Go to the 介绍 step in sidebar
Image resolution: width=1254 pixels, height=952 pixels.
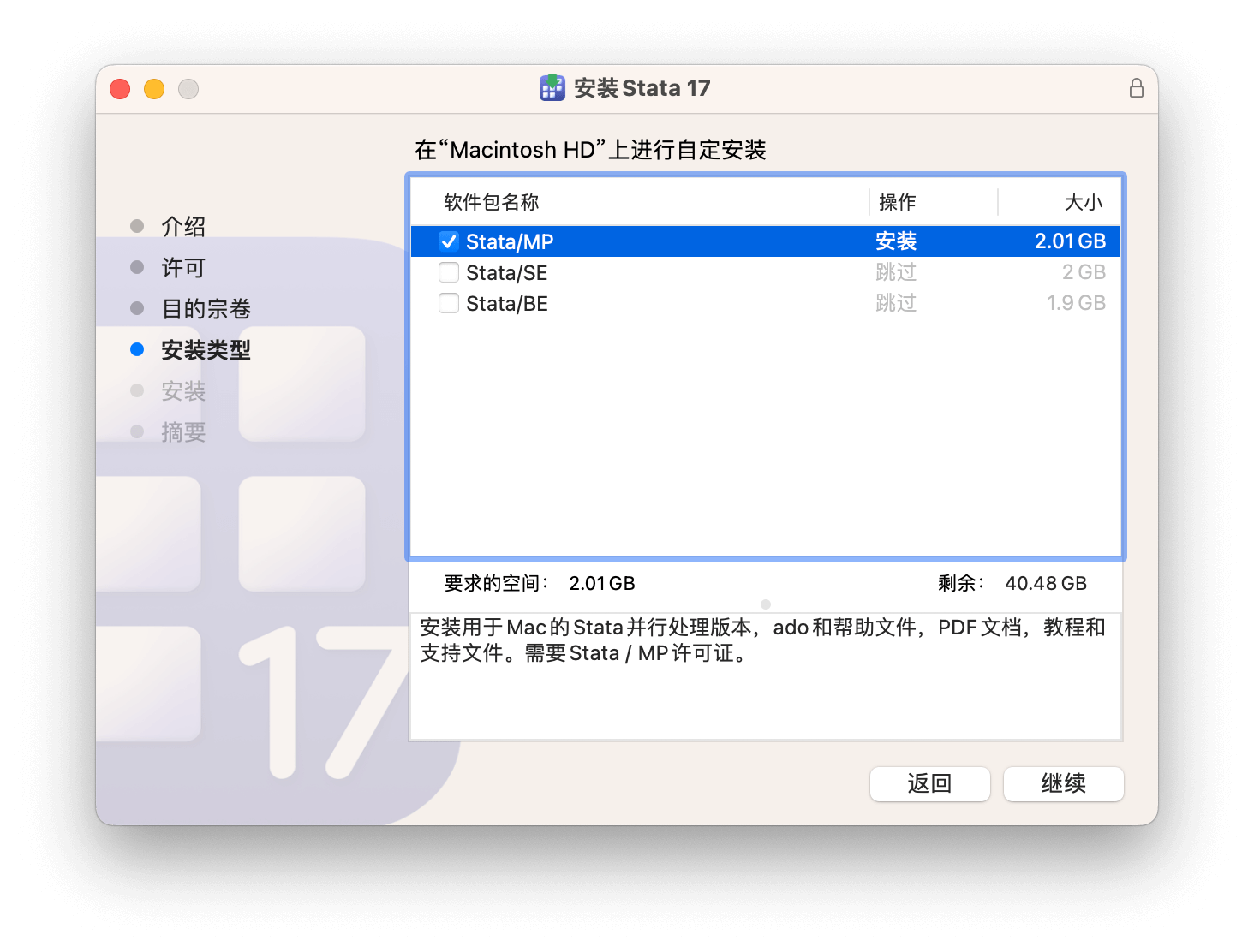point(183,226)
